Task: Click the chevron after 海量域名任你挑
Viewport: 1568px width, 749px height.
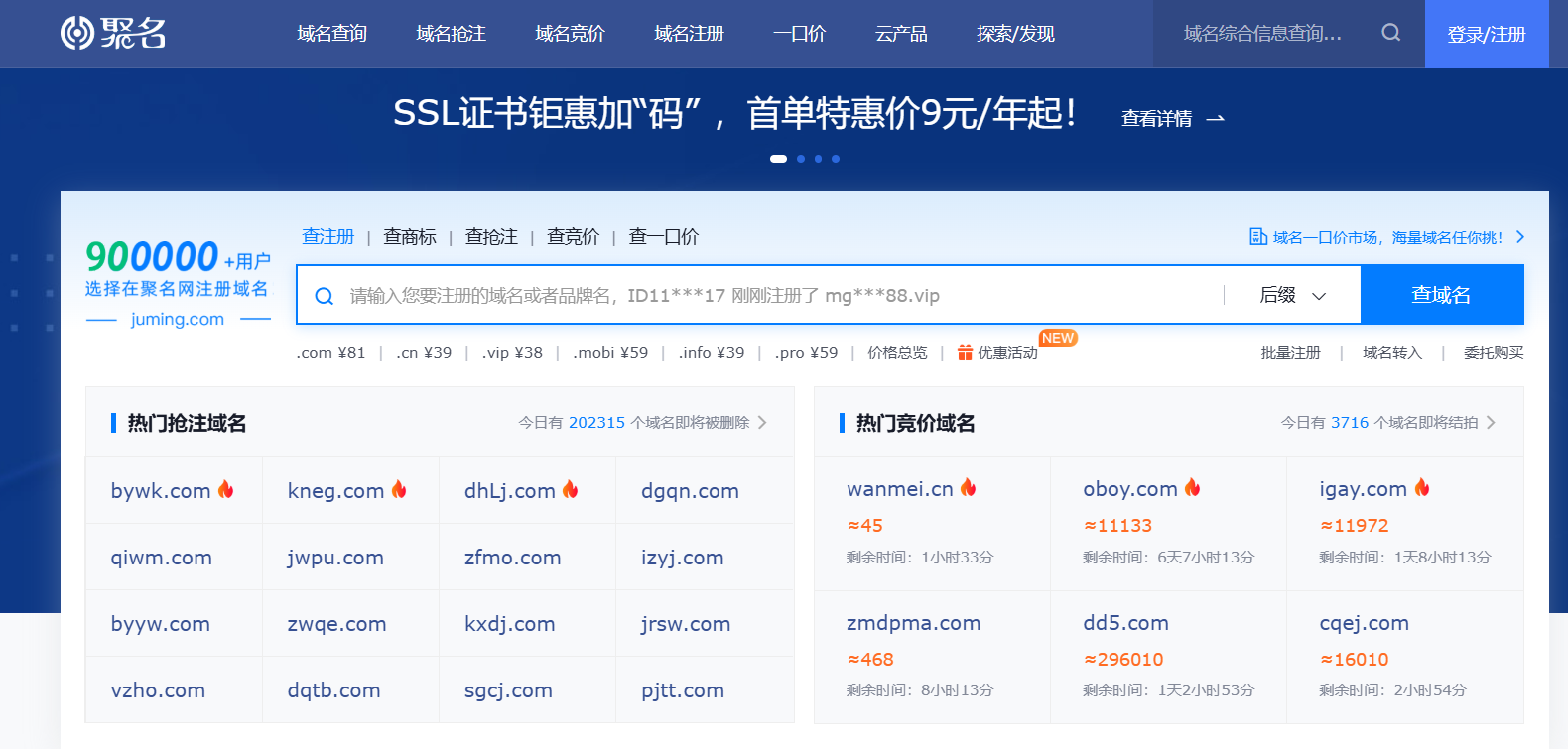Action: [1519, 237]
